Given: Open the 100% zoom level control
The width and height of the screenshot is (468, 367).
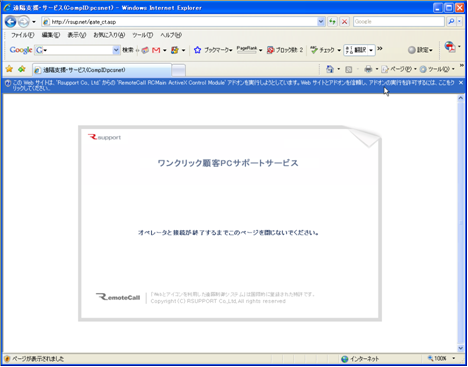Looking at the screenshot, I should [x=442, y=359].
